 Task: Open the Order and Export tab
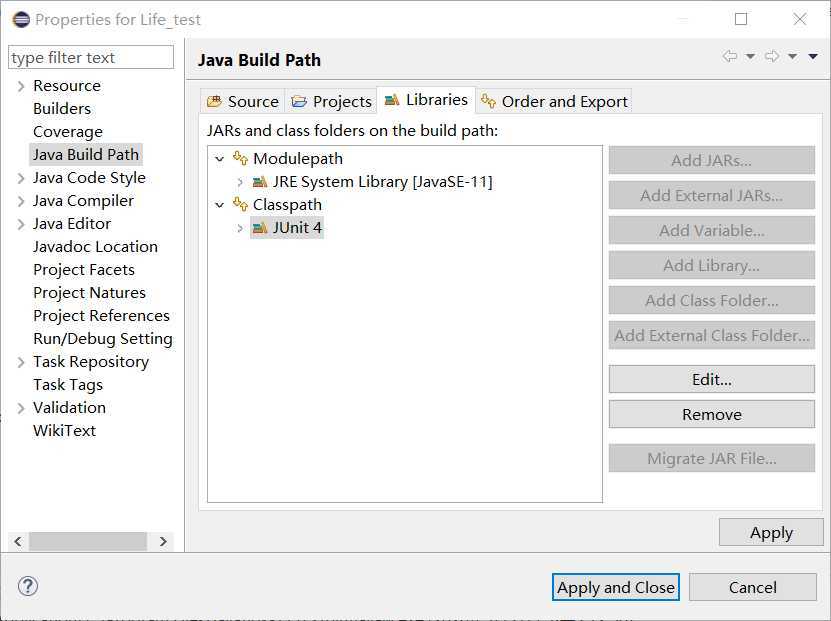point(554,101)
